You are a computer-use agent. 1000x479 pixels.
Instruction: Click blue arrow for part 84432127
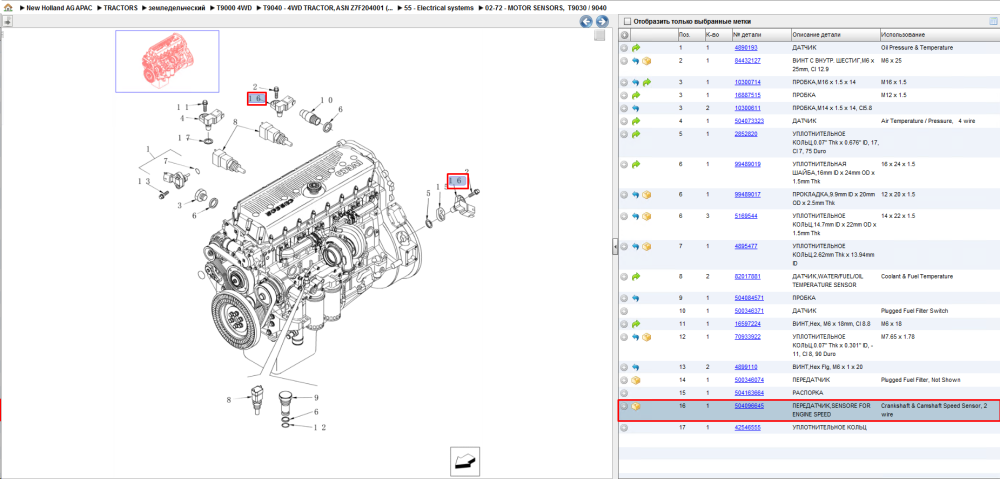(636, 61)
